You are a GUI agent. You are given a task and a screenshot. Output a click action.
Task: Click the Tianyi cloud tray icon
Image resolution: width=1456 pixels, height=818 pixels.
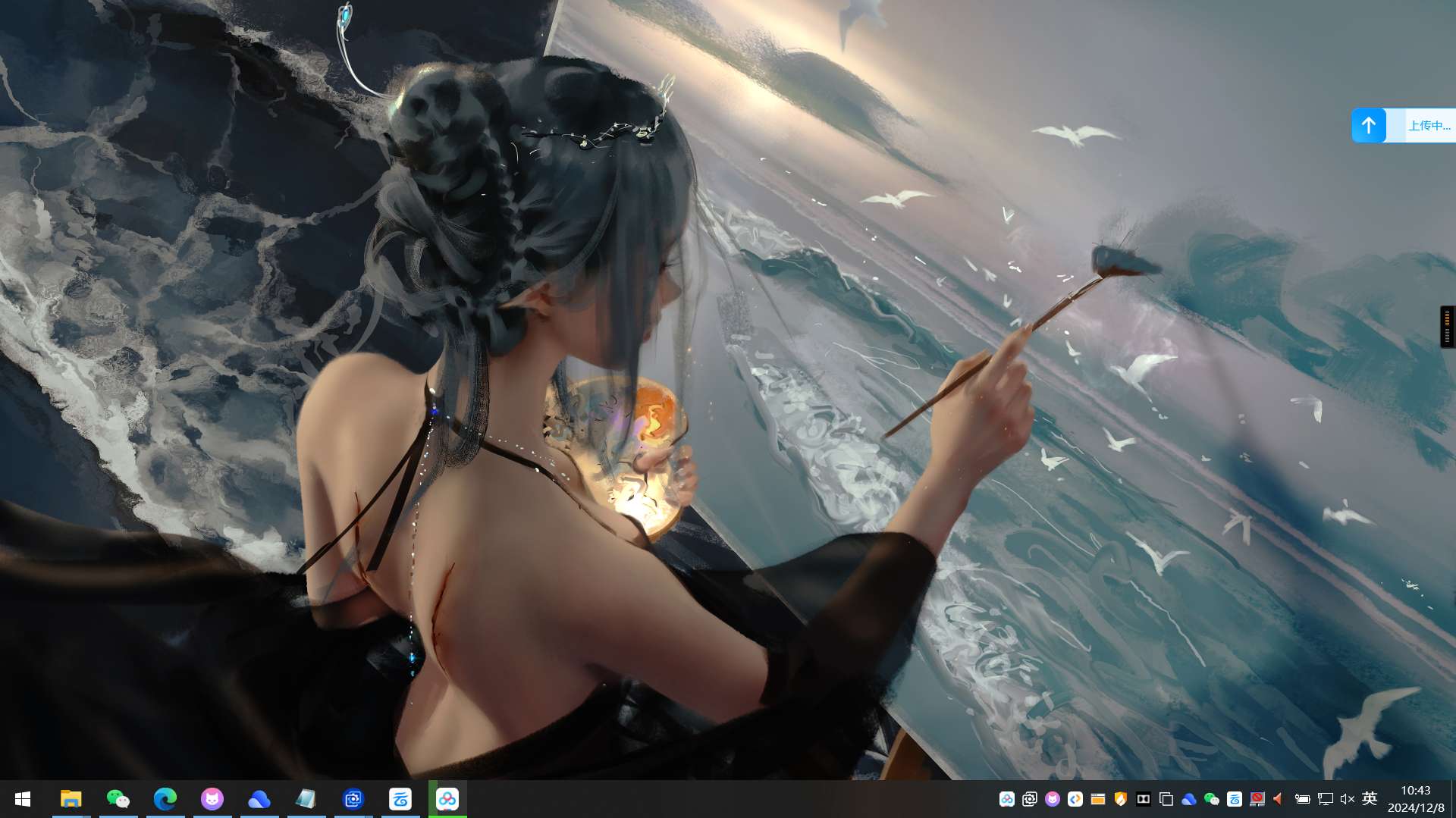1235,799
